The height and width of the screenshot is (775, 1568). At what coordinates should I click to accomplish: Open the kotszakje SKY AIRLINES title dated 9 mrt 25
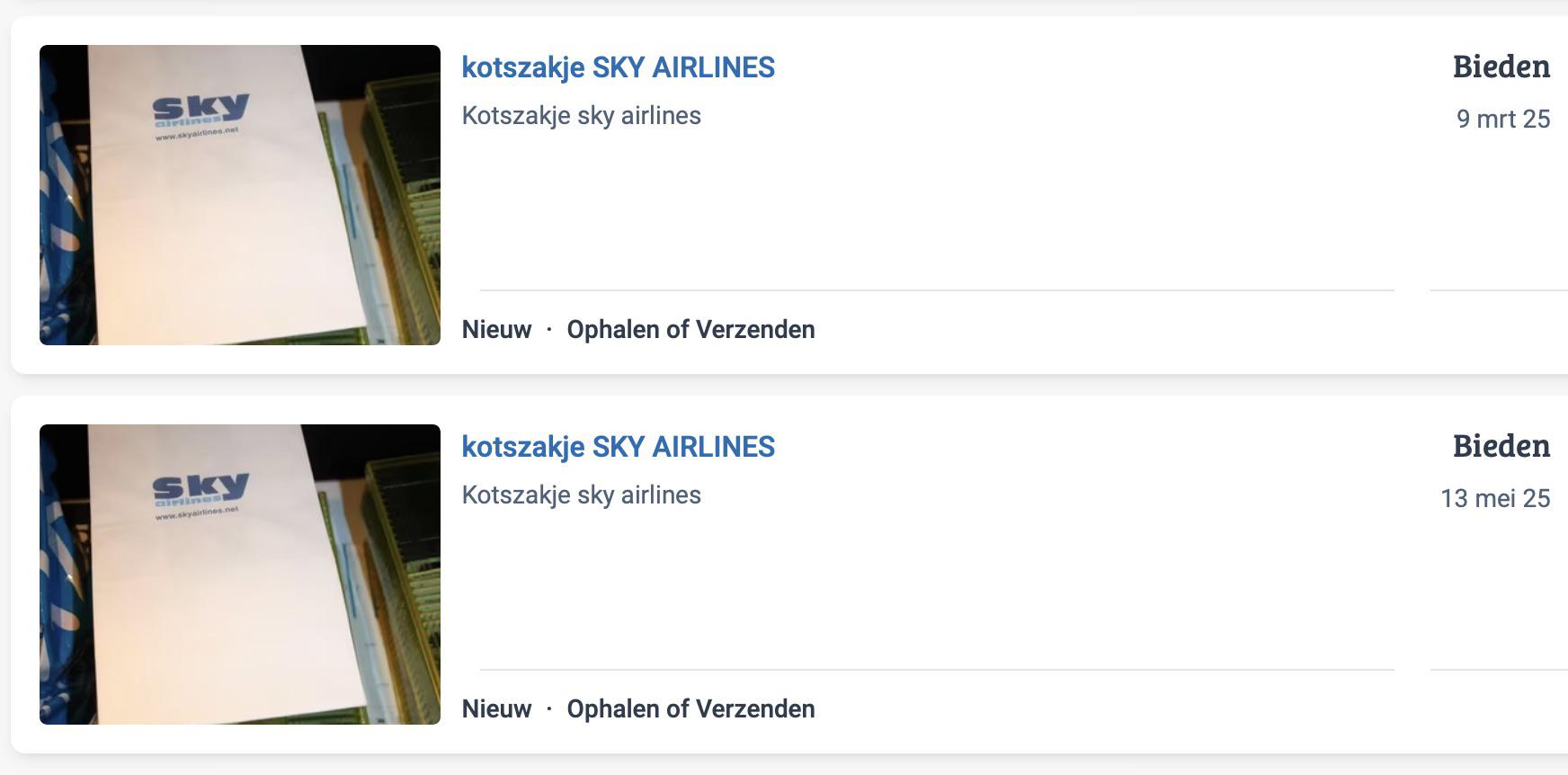tap(618, 67)
